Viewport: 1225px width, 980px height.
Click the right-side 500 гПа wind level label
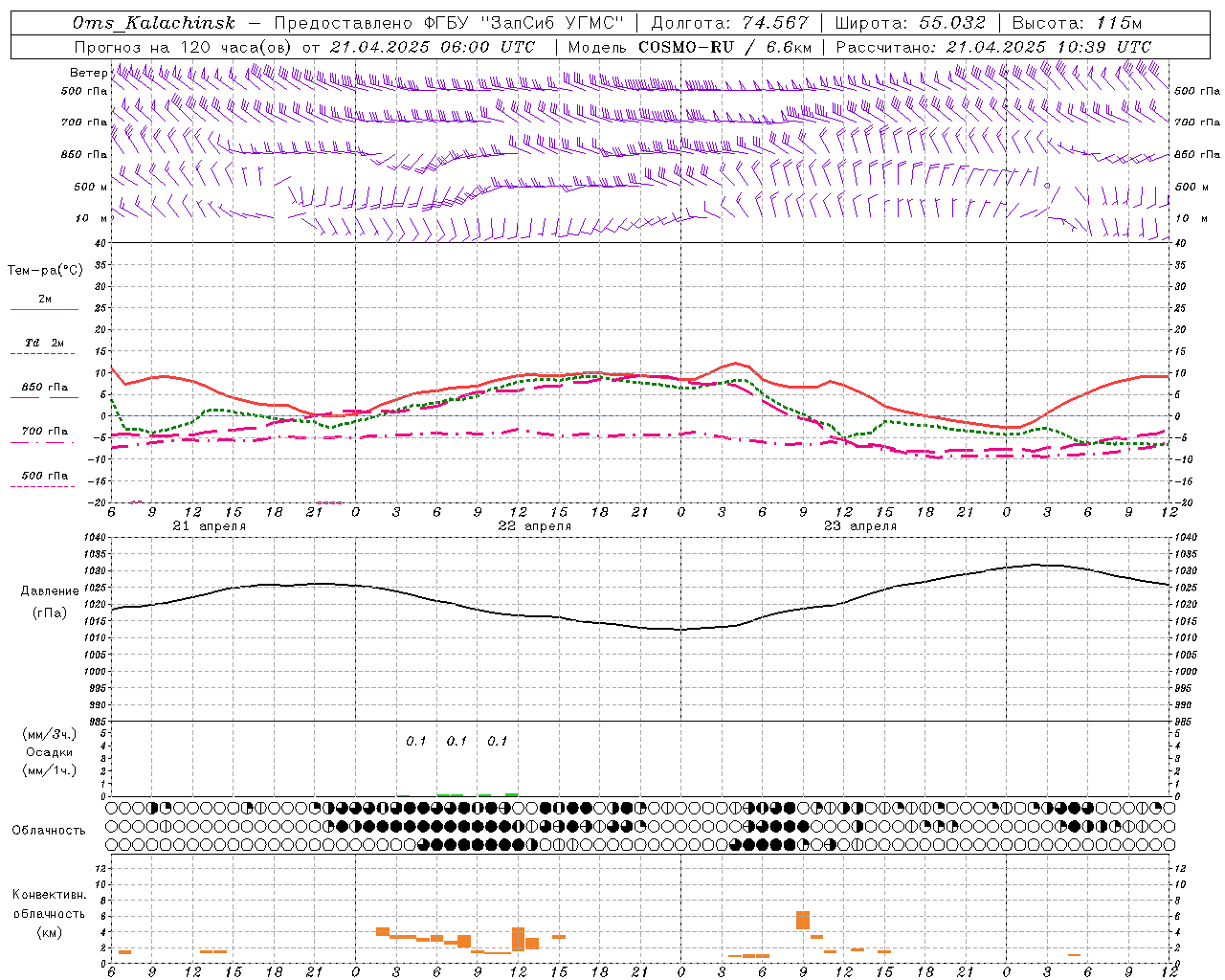[x=1197, y=91]
